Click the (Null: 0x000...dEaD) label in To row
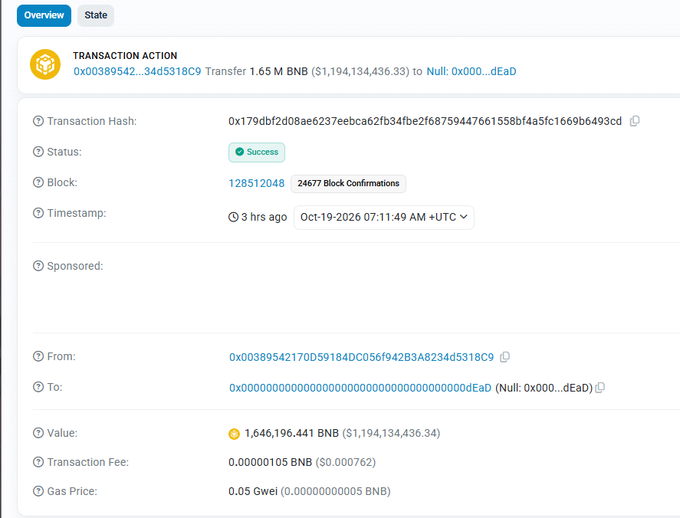The width and height of the screenshot is (680, 518). 544,388
